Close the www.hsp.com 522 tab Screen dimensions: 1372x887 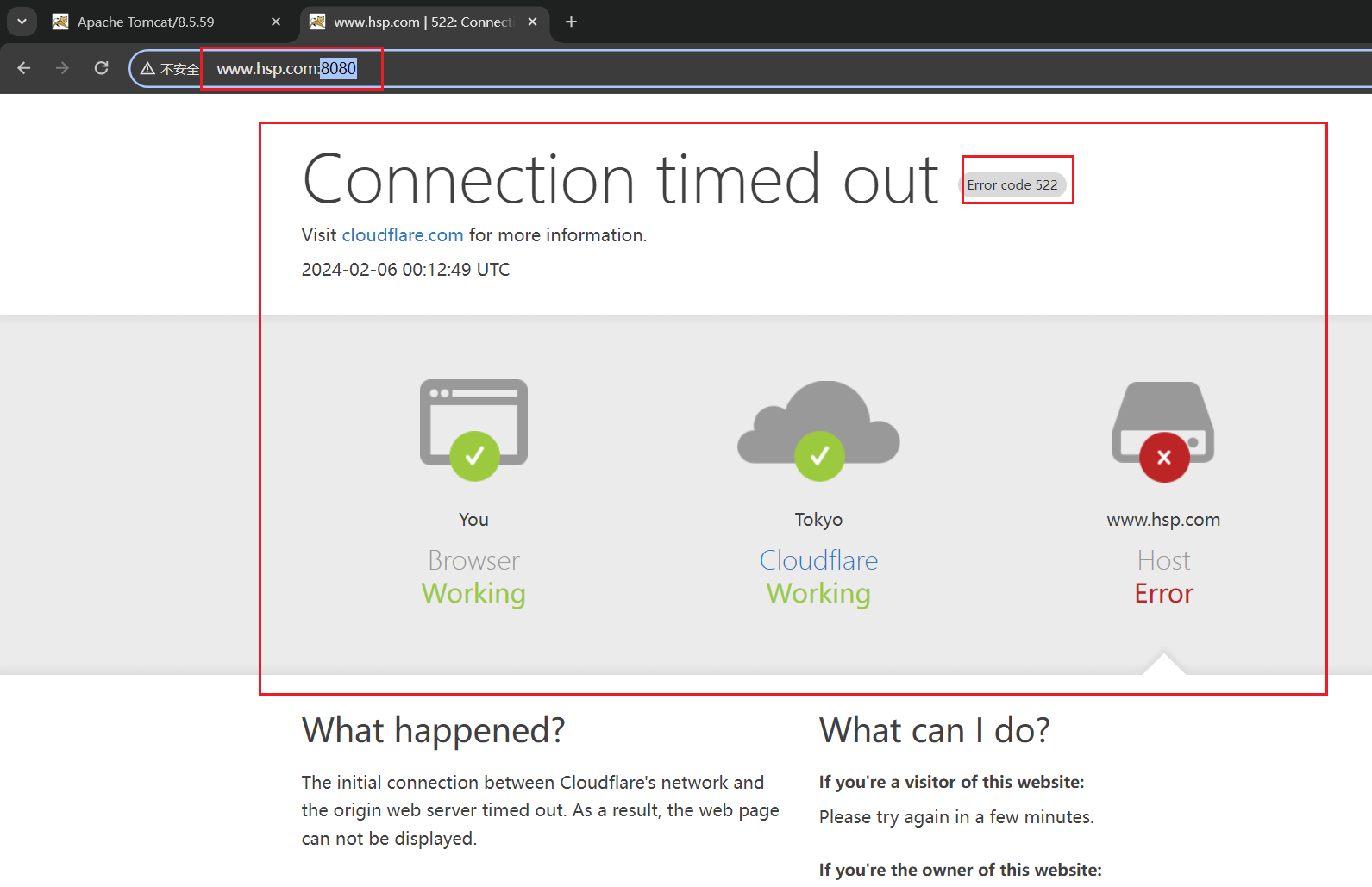(x=533, y=22)
